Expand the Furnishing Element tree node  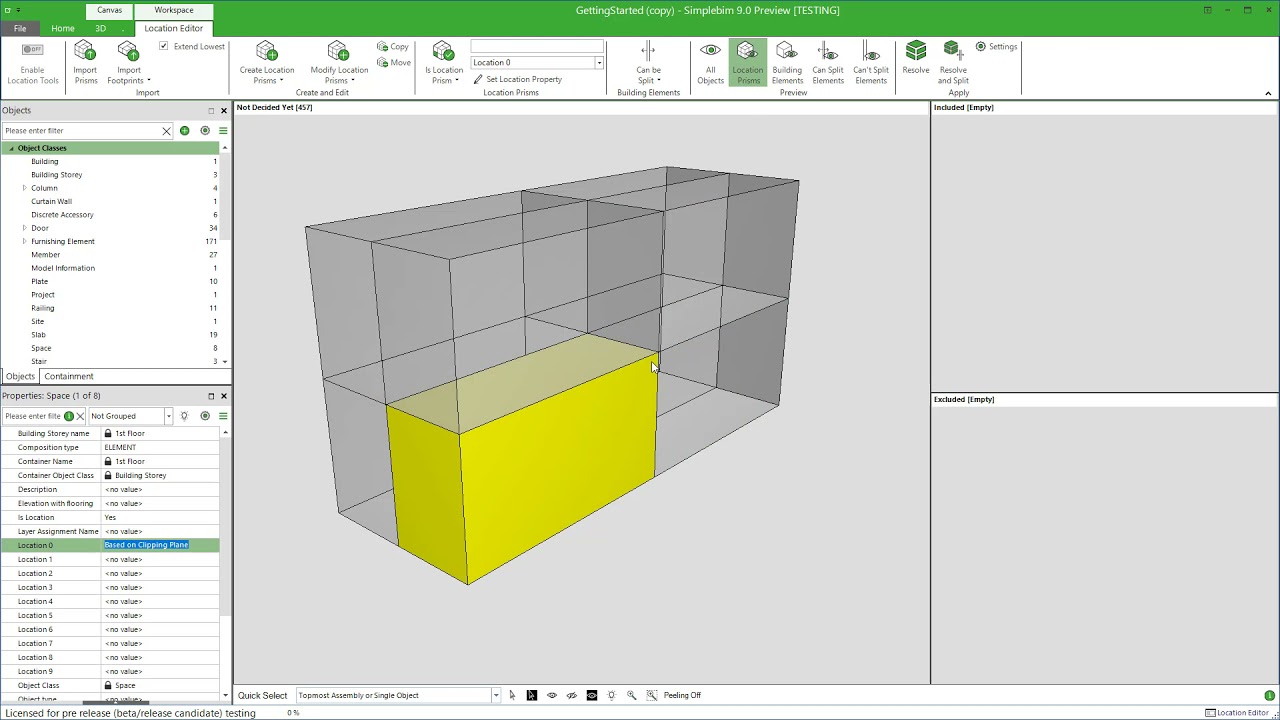point(24,241)
